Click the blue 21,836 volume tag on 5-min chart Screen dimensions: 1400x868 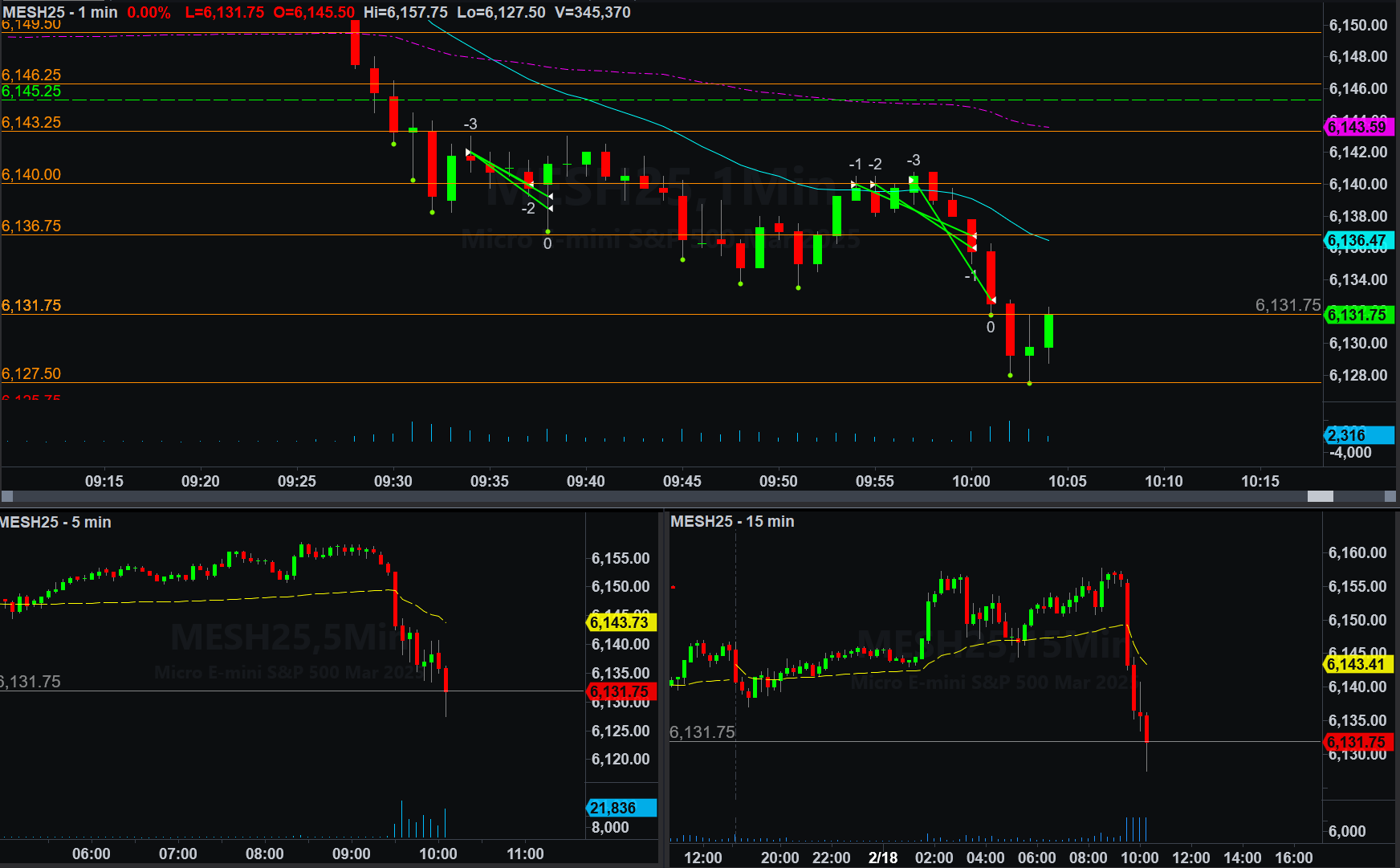point(621,808)
